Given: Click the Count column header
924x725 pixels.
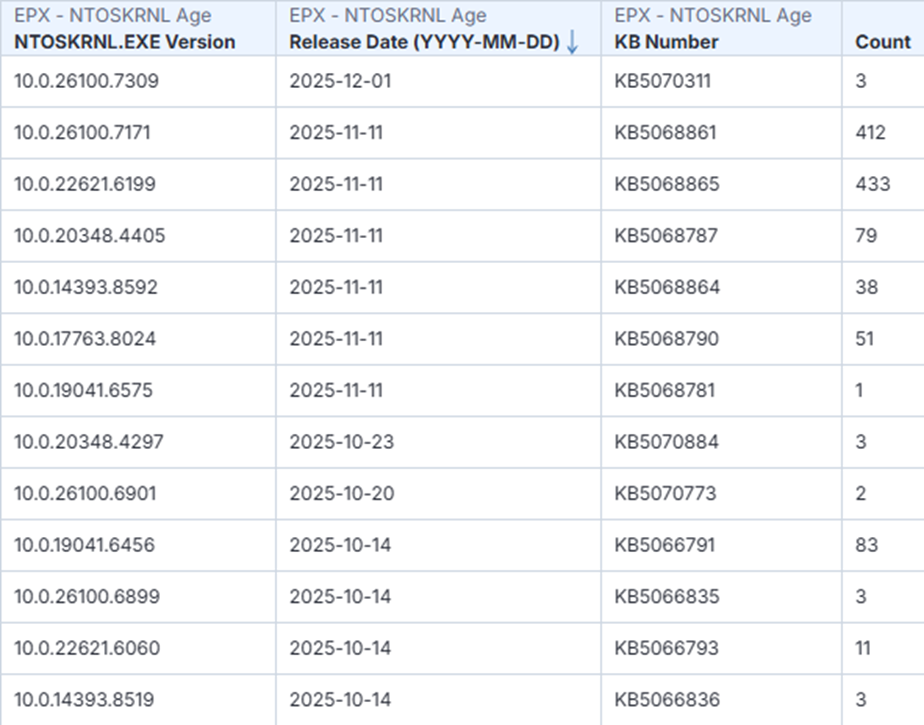Looking at the screenshot, I should (883, 42).
